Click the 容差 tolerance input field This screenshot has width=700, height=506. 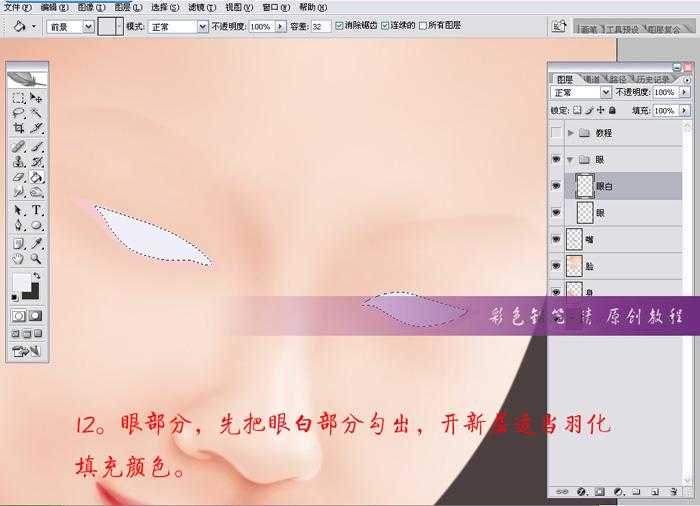(x=320, y=26)
